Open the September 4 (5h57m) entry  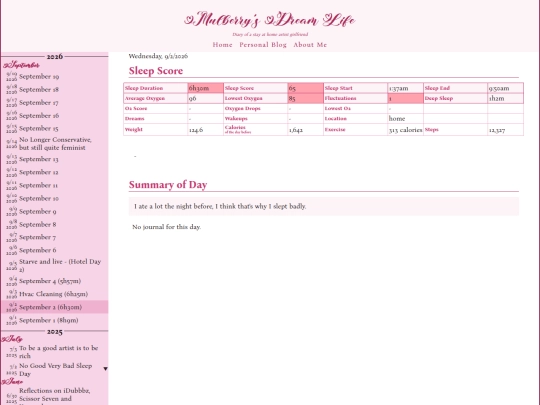pyautogui.click(x=50, y=281)
